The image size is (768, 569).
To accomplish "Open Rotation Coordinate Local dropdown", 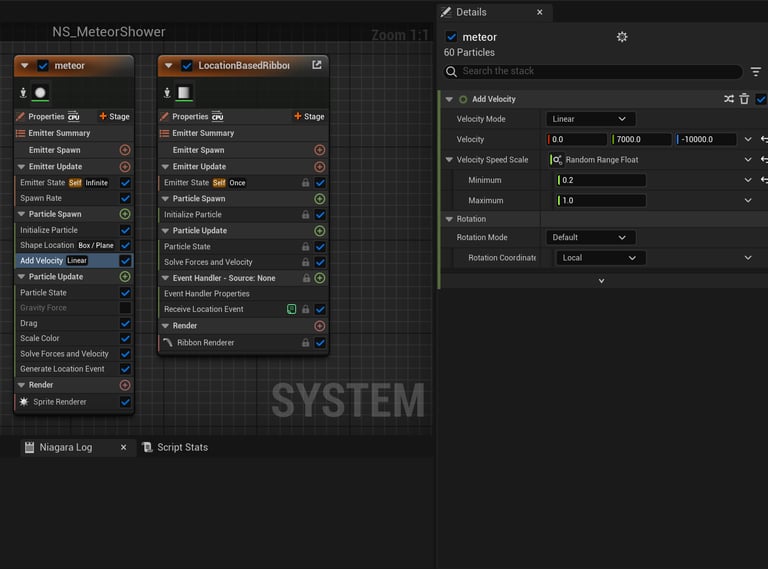I will click(x=600, y=258).
